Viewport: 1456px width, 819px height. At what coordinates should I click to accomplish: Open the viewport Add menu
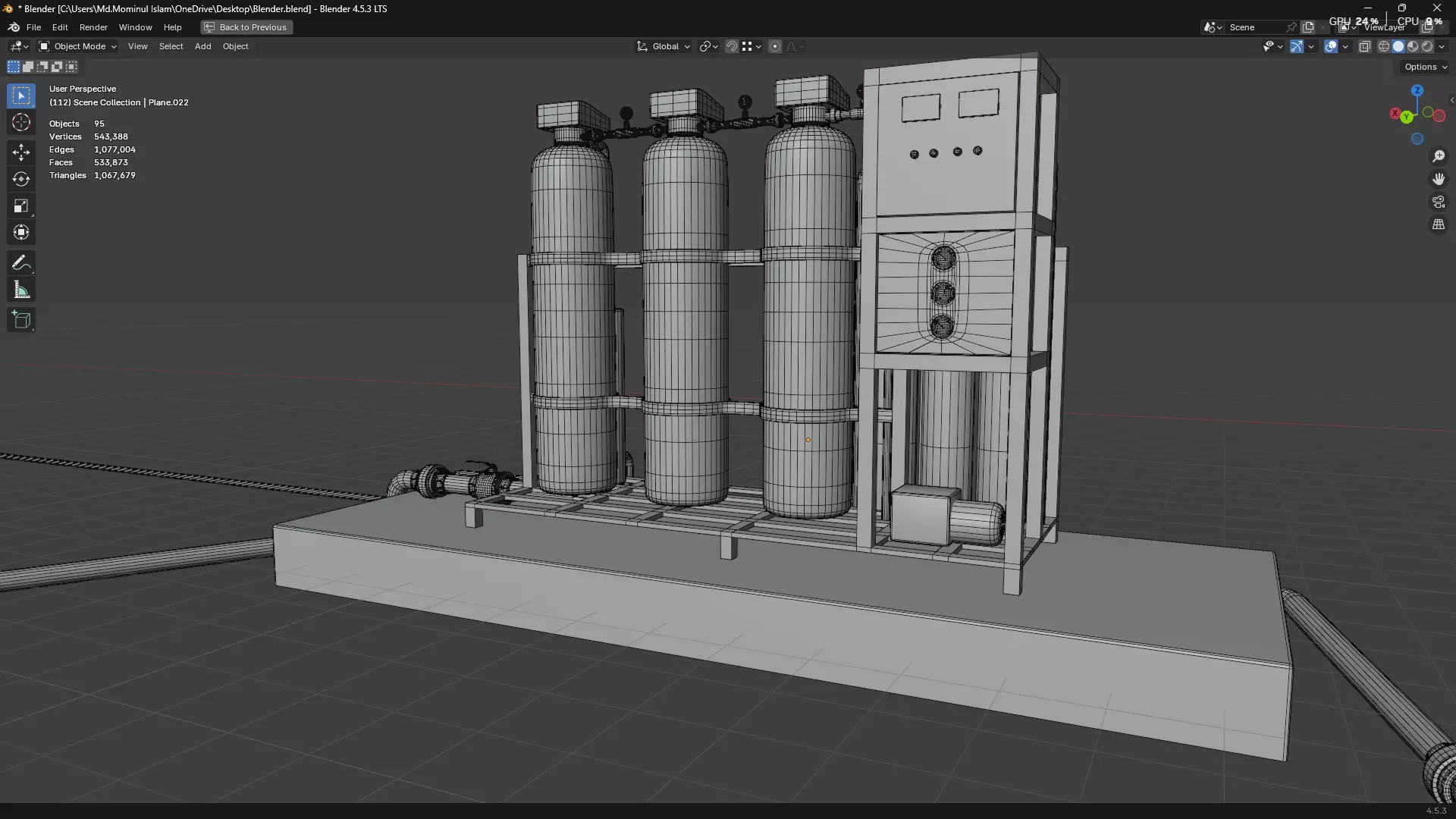(202, 46)
